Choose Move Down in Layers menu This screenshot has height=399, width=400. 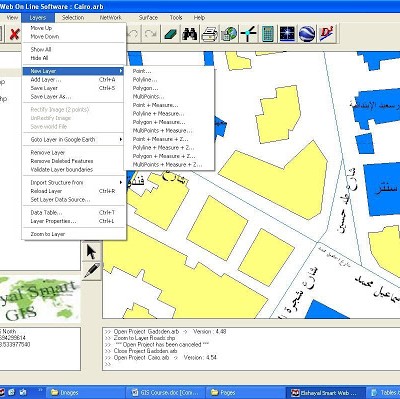coord(74,37)
